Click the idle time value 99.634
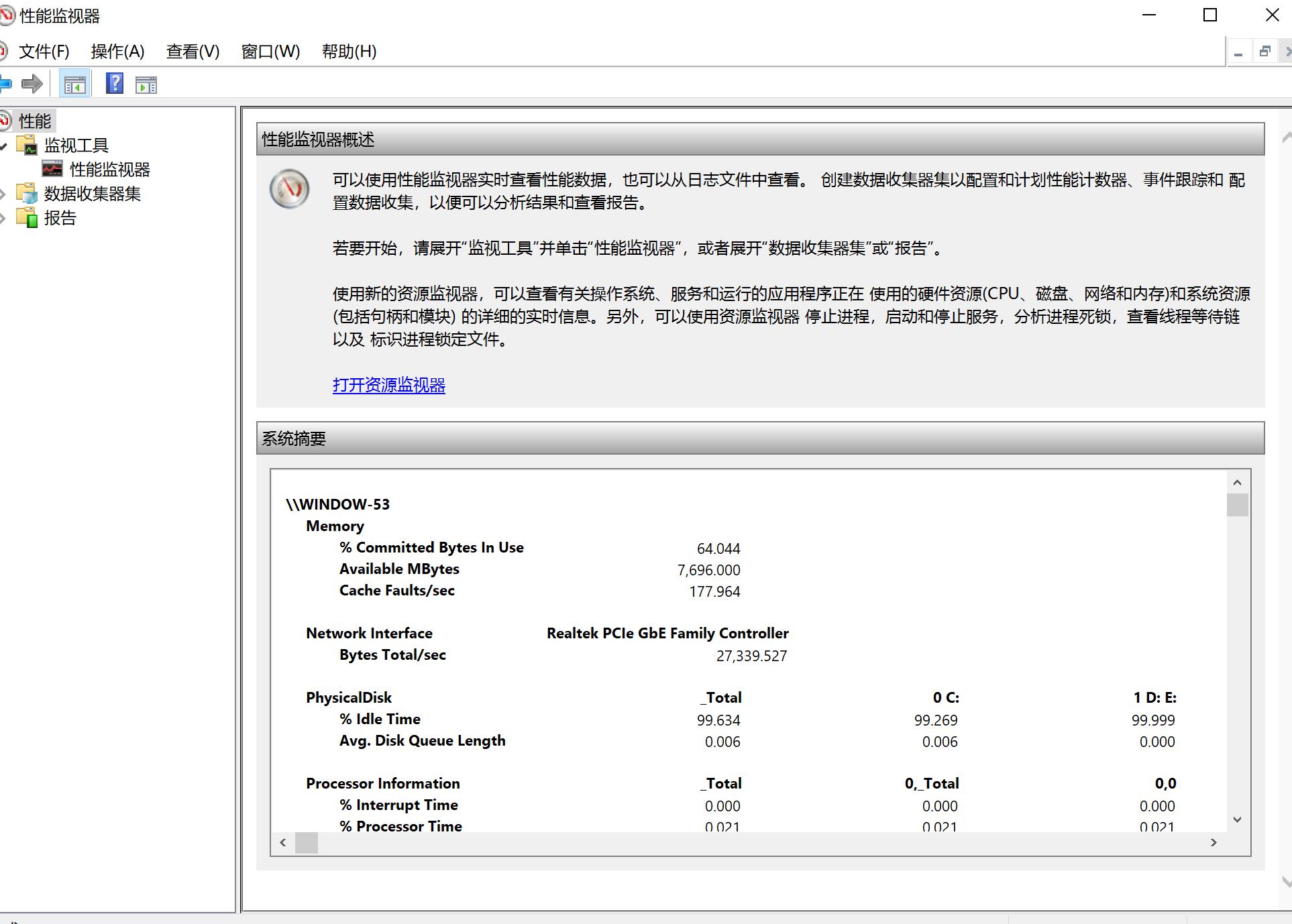The image size is (1292, 924). pyautogui.click(x=718, y=720)
